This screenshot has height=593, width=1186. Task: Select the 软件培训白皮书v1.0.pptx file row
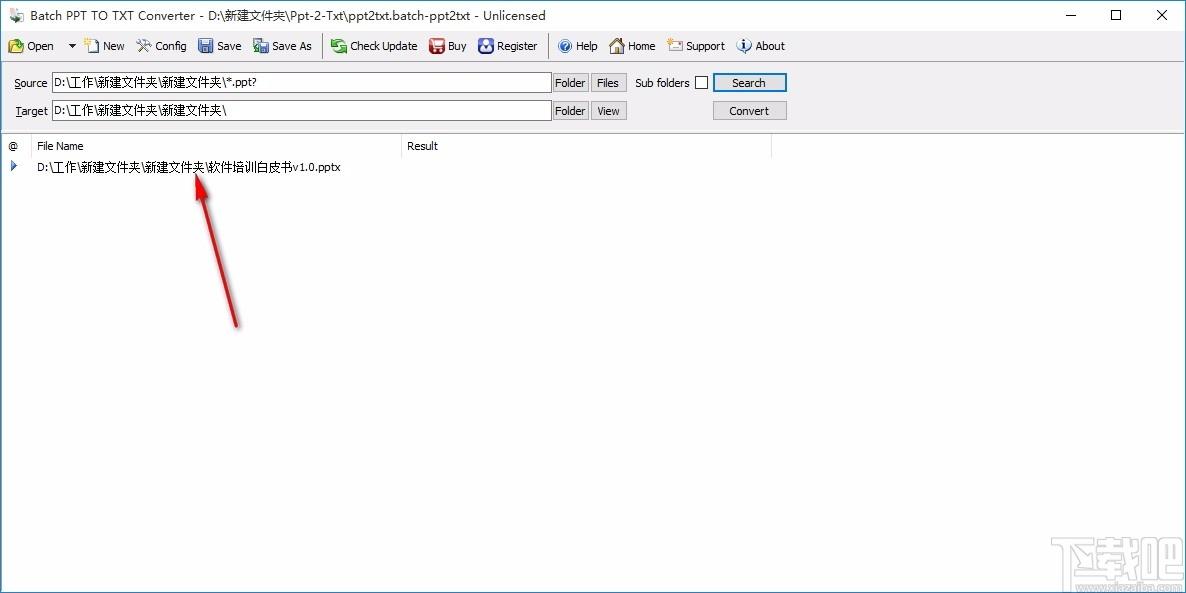[189, 167]
